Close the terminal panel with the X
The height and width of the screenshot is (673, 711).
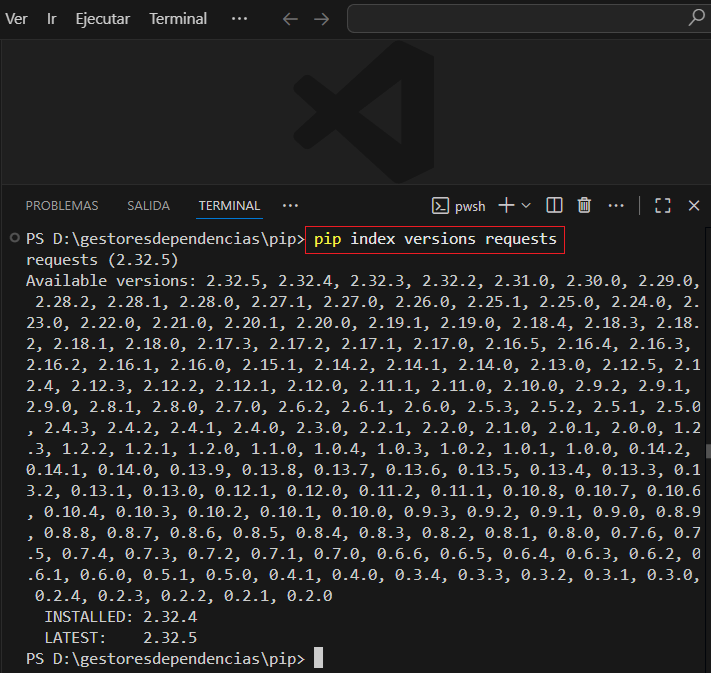coord(694,205)
